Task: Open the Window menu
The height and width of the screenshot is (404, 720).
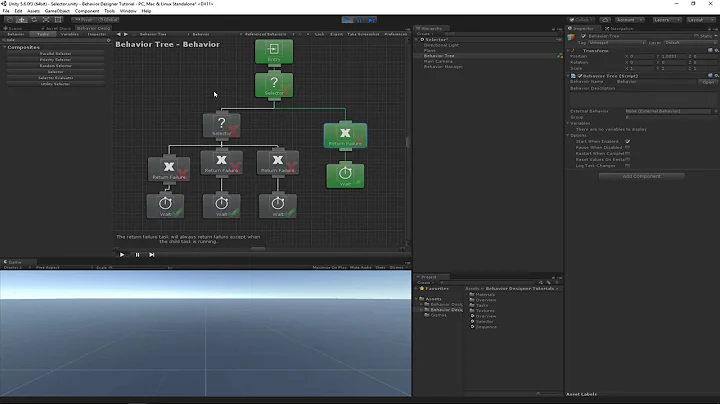Action: click(128, 11)
